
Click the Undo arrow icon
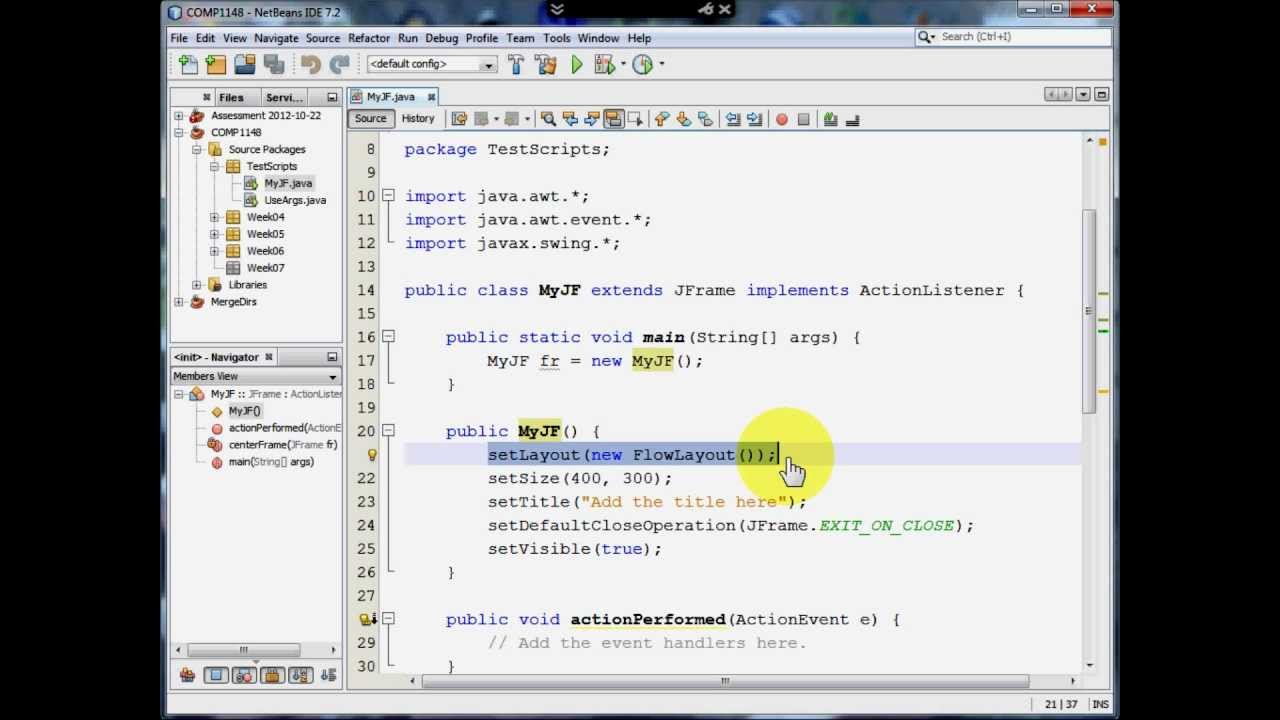pyautogui.click(x=311, y=64)
